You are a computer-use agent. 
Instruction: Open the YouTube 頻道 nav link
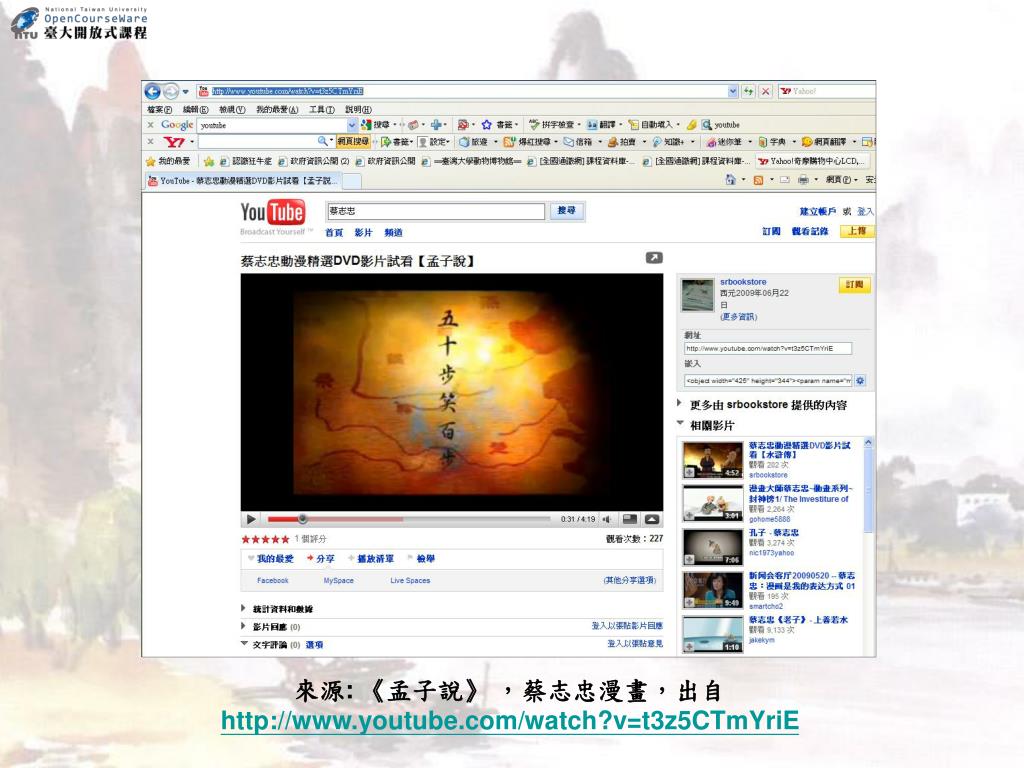[x=393, y=232]
